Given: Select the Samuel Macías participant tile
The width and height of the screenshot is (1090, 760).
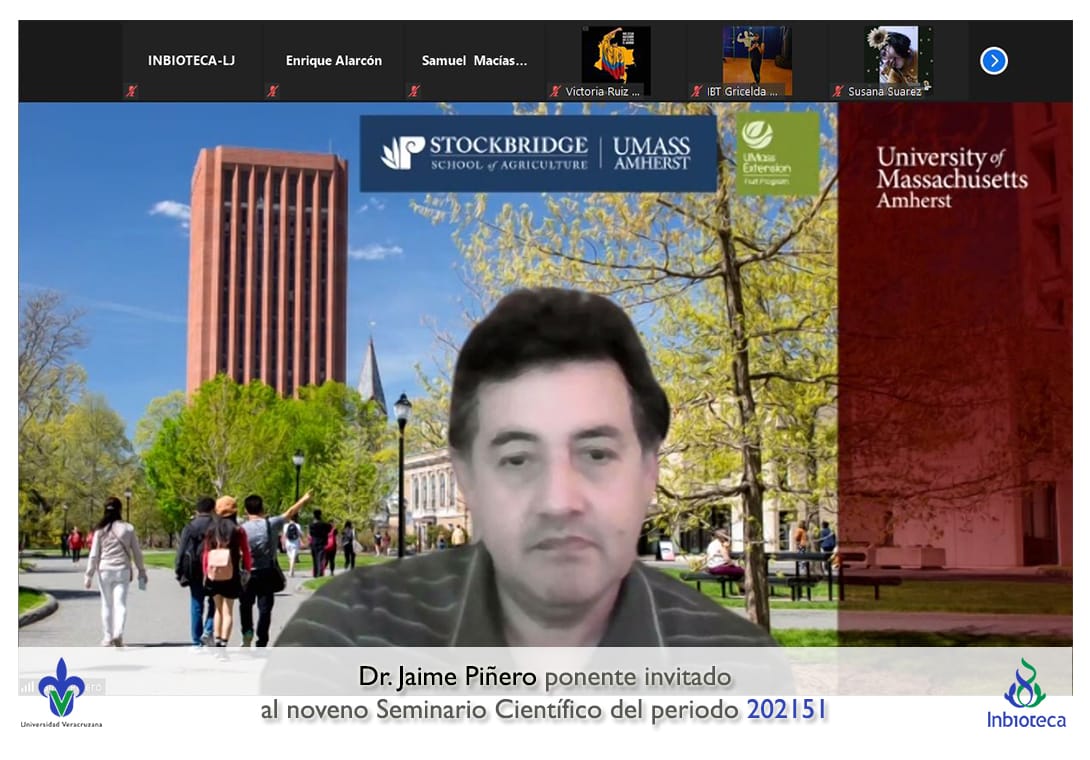Looking at the screenshot, I should (x=474, y=61).
